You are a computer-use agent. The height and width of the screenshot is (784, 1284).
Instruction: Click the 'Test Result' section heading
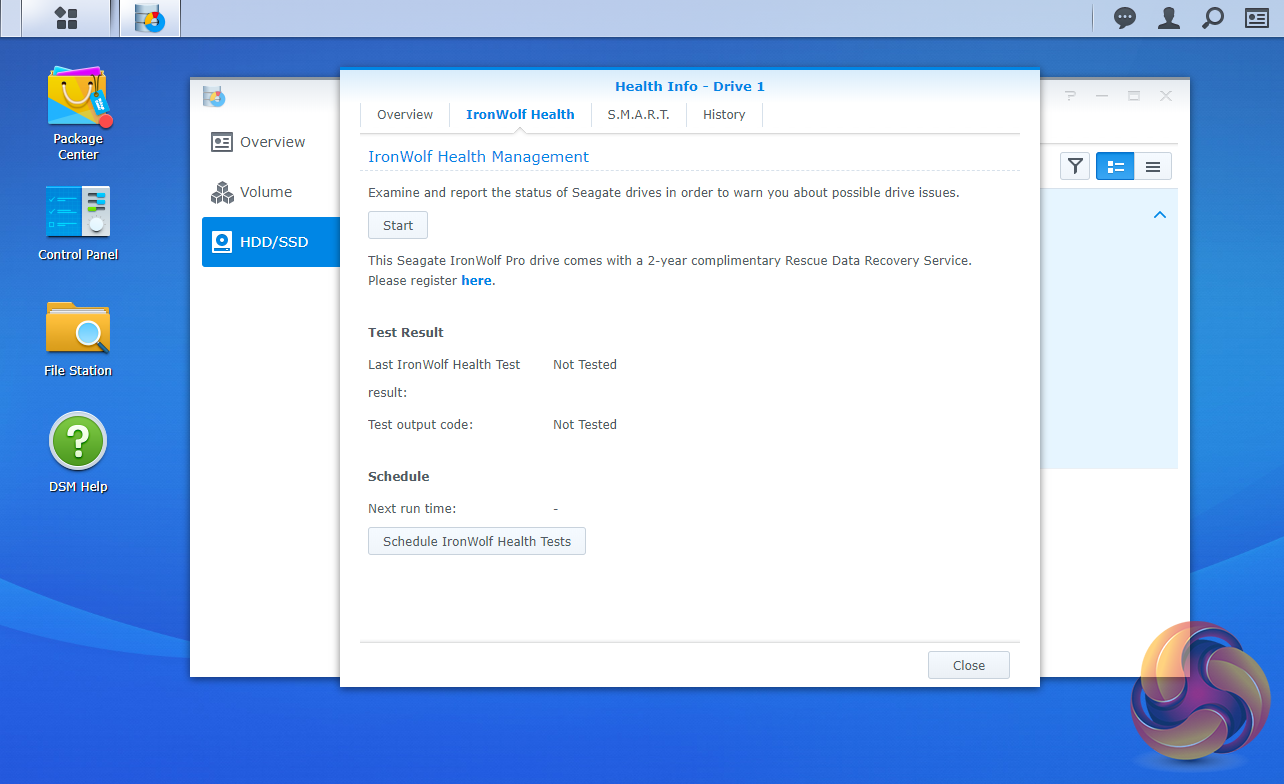pos(406,333)
